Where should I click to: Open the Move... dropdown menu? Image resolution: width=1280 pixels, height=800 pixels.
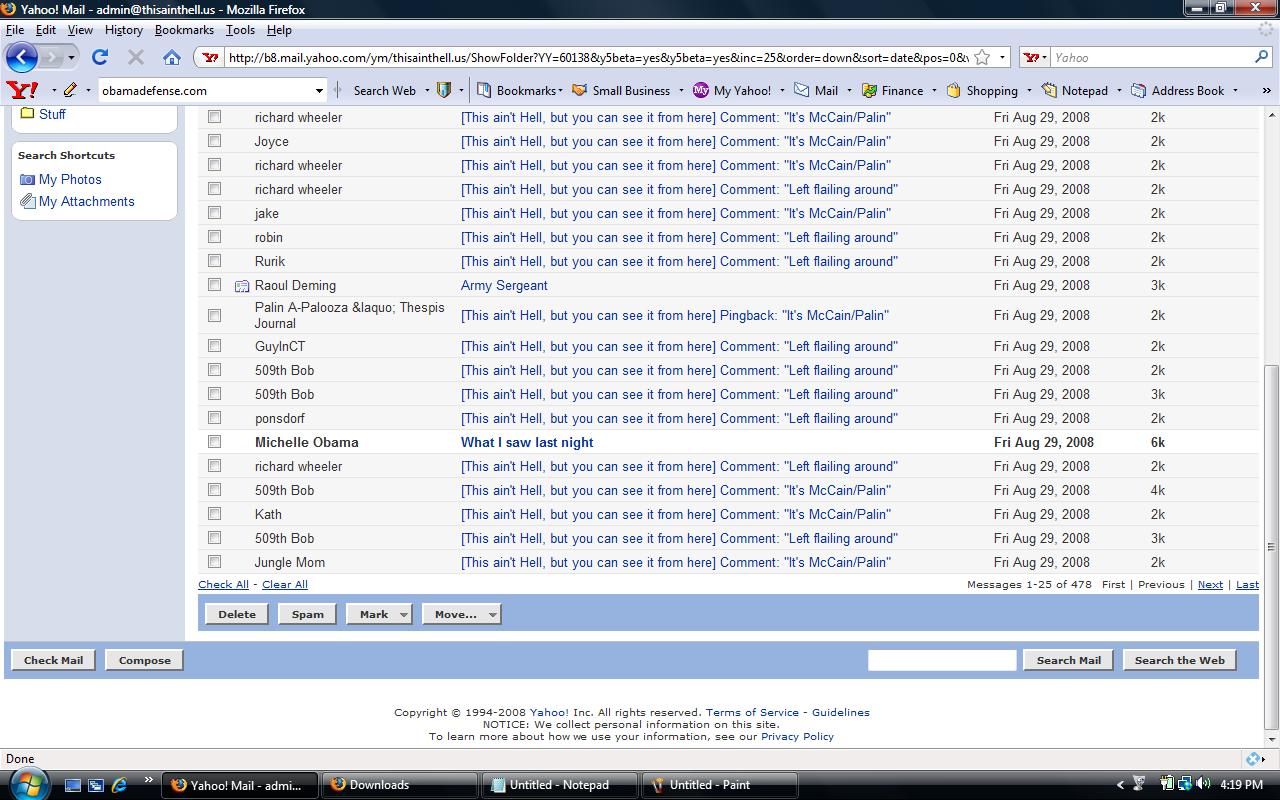461,614
